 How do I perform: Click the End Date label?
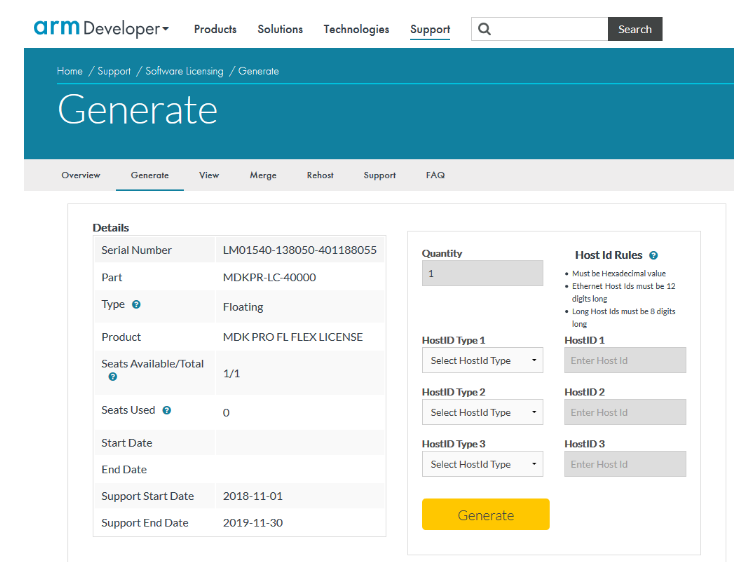(x=124, y=470)
